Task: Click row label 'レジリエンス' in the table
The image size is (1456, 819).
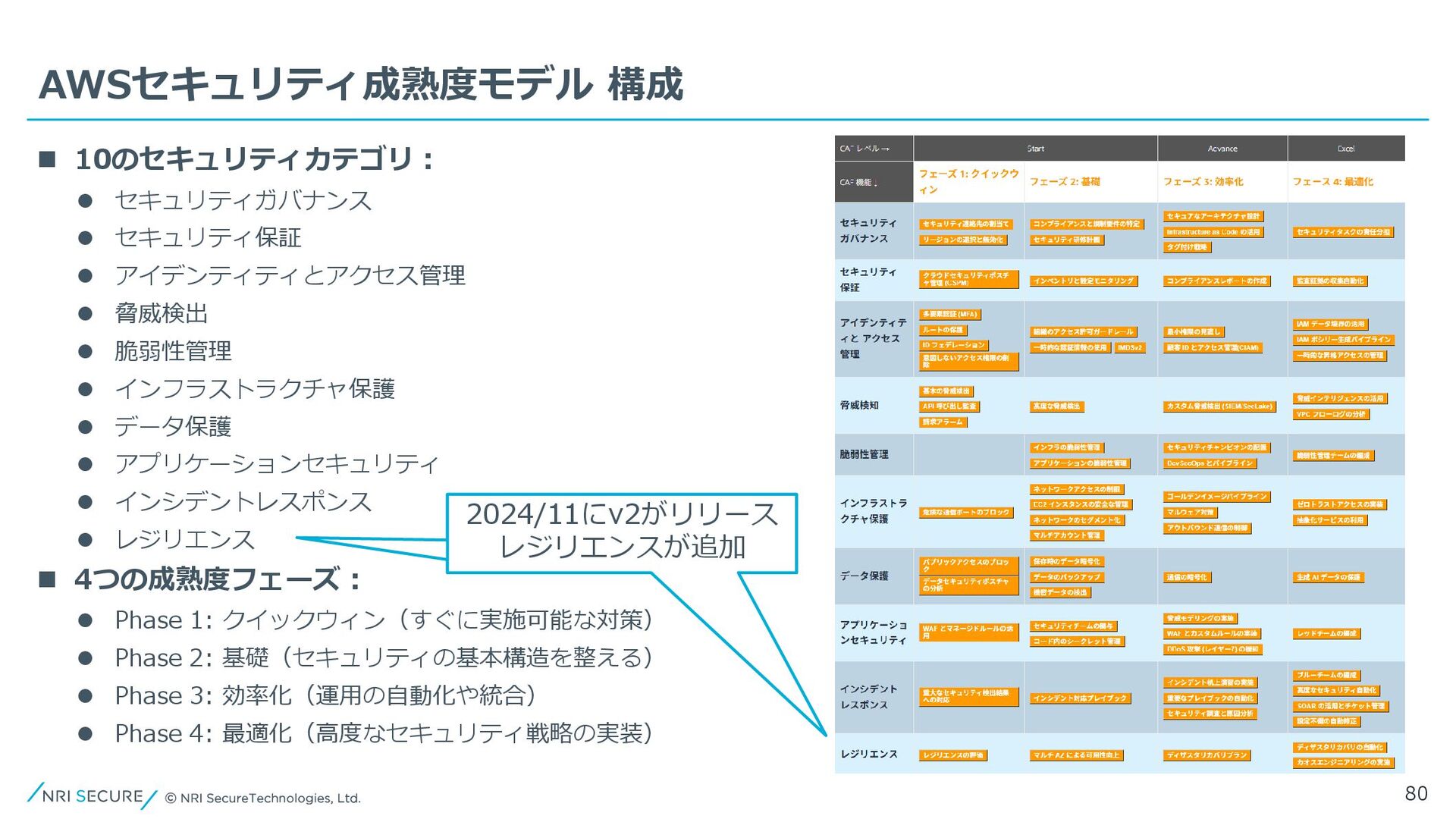Action: 868,755
